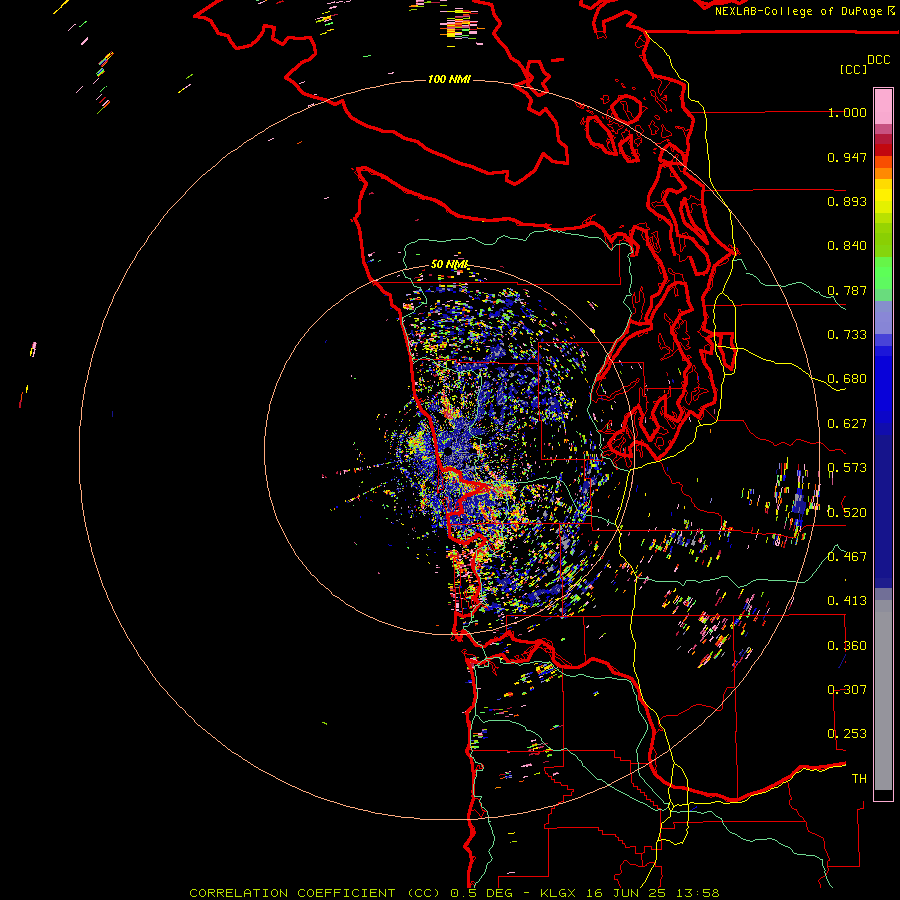Click the TH threshold legend label
Viewport: 900px width, 900px height.
[859, 778]
